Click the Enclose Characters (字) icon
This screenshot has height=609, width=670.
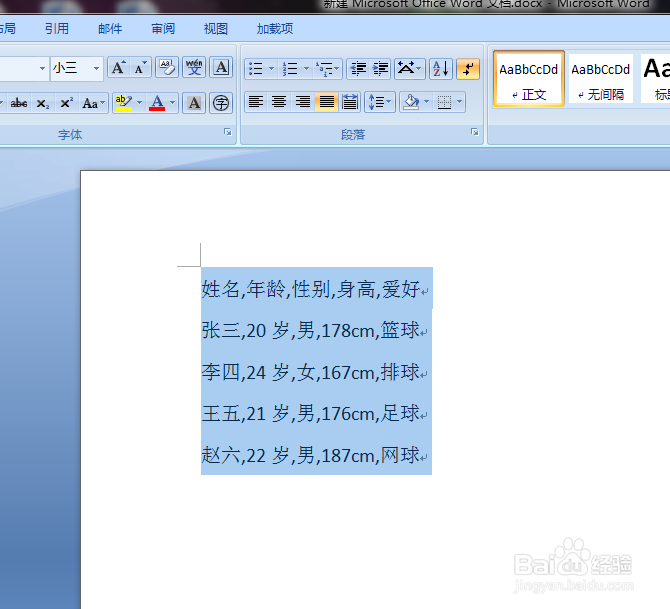coord(221,103)
